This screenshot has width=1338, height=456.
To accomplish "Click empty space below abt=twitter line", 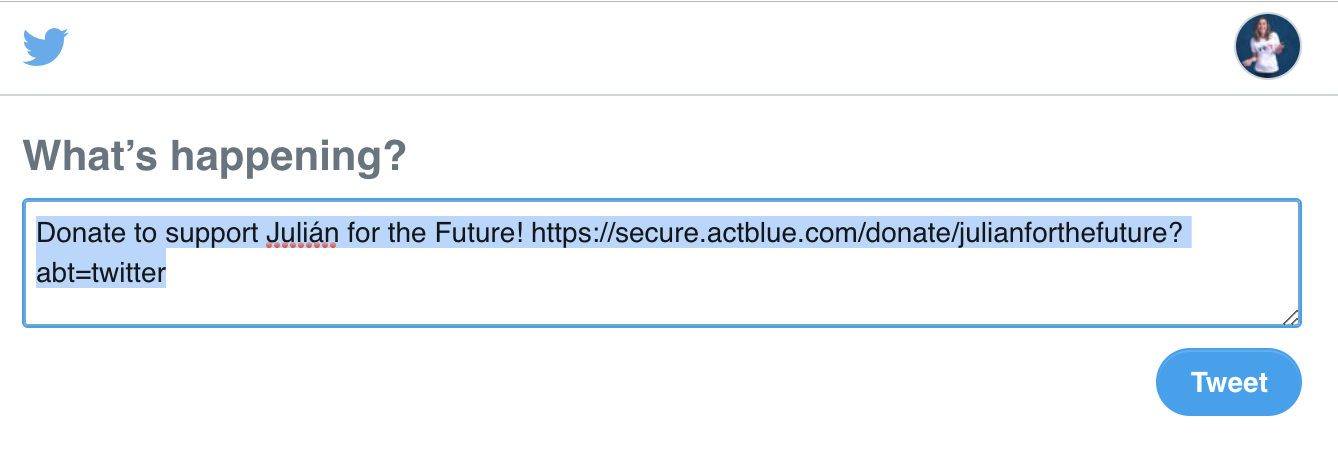I will 660,306.
